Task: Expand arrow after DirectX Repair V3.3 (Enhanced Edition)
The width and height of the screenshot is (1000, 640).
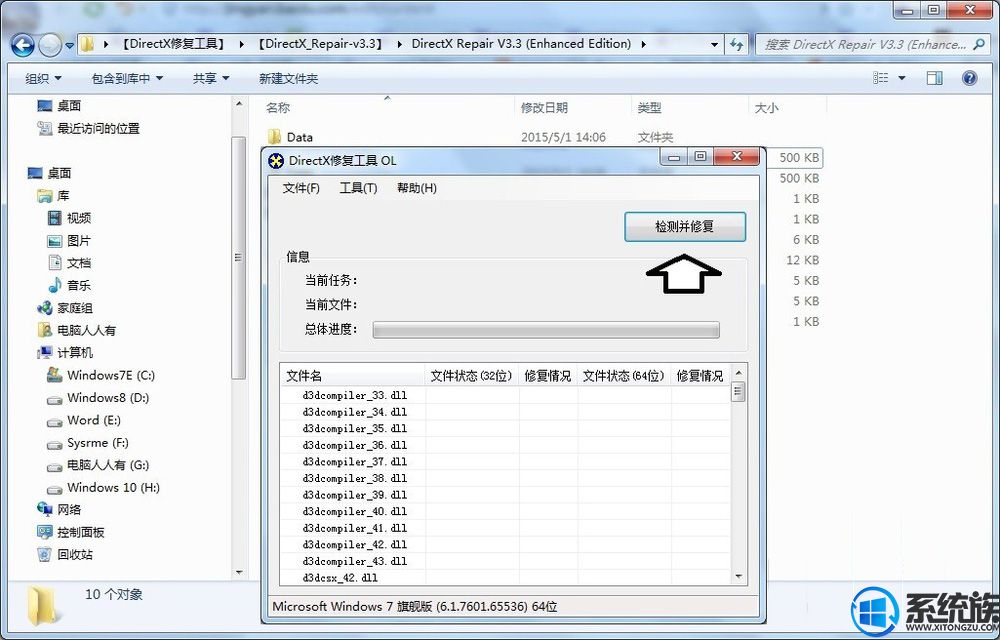Action: pos(643,44)
